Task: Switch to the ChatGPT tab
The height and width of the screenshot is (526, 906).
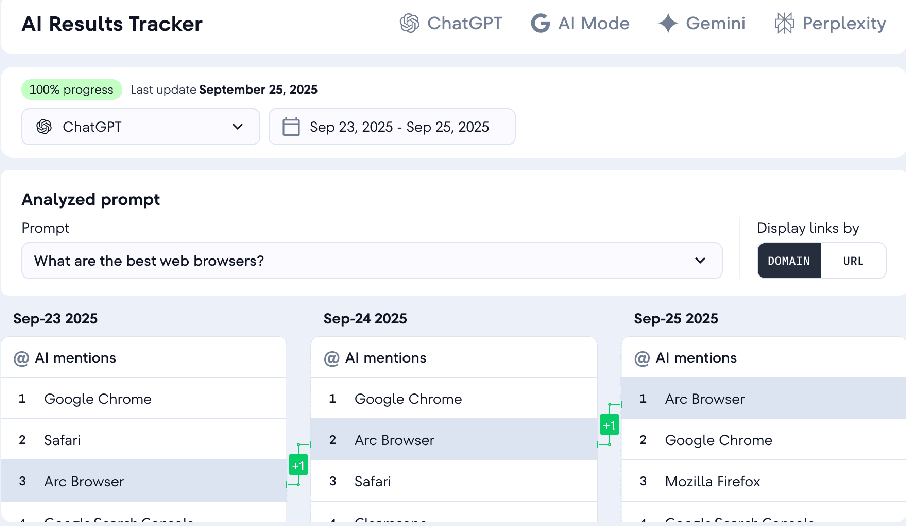Action: point(451,23)
